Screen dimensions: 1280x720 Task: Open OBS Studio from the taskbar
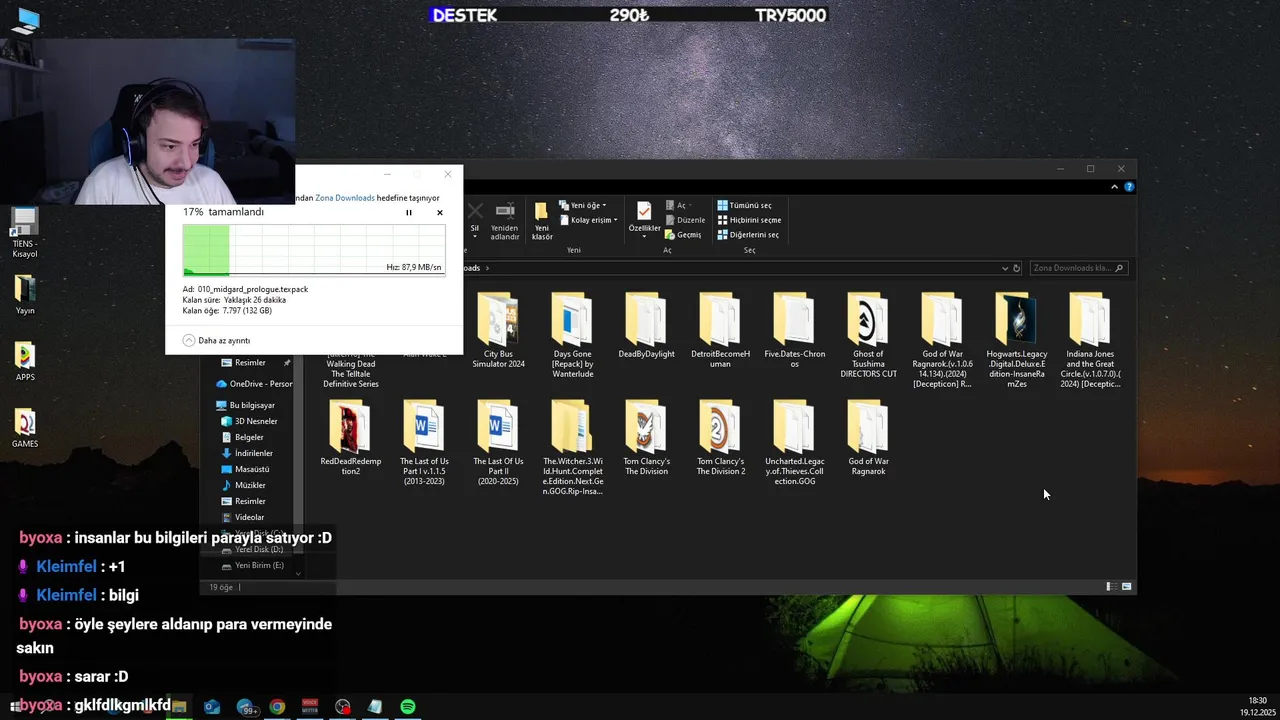click(x=343, y=707)
